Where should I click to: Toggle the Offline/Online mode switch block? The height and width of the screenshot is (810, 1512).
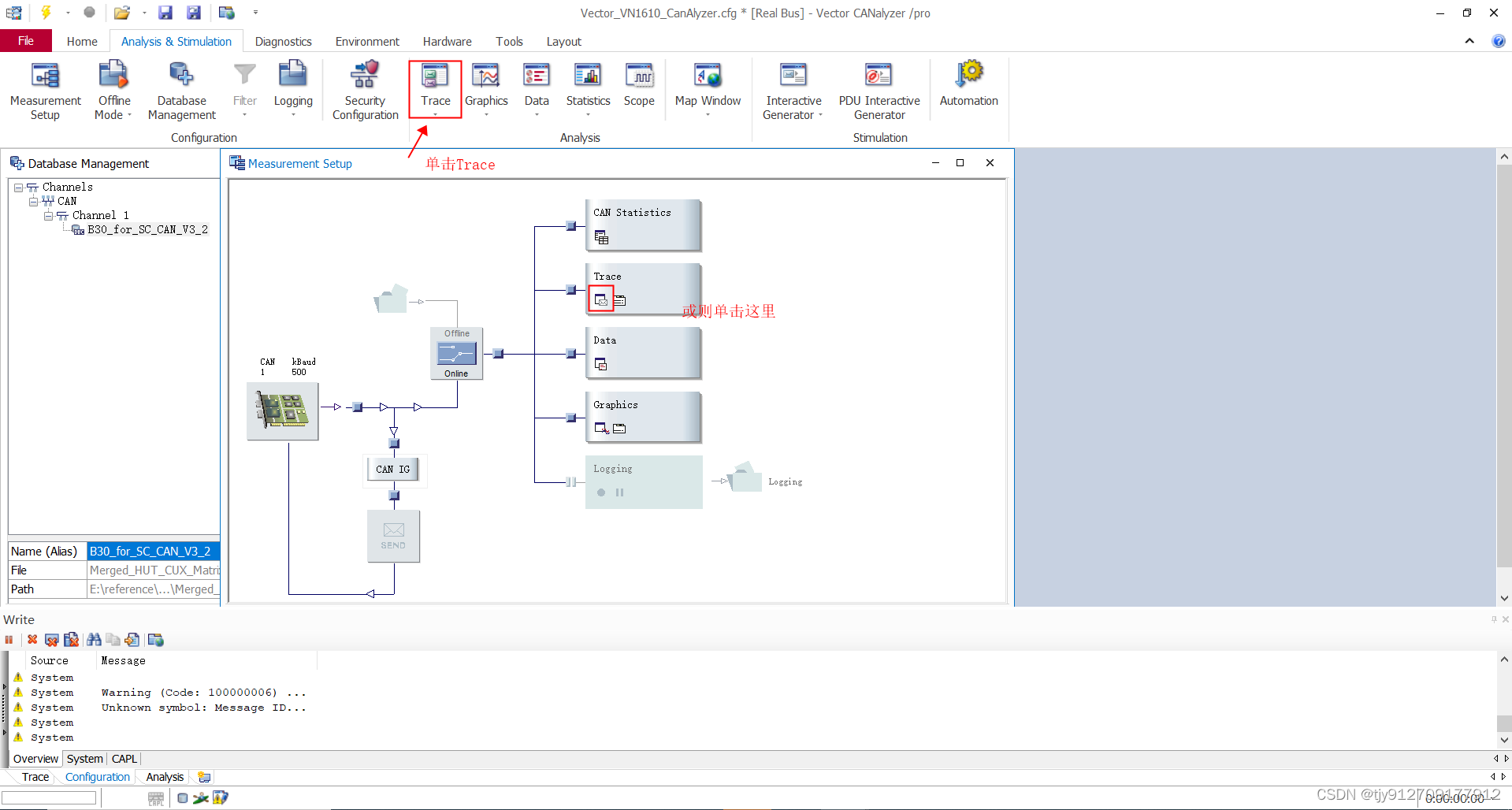[x=456, y=354]
